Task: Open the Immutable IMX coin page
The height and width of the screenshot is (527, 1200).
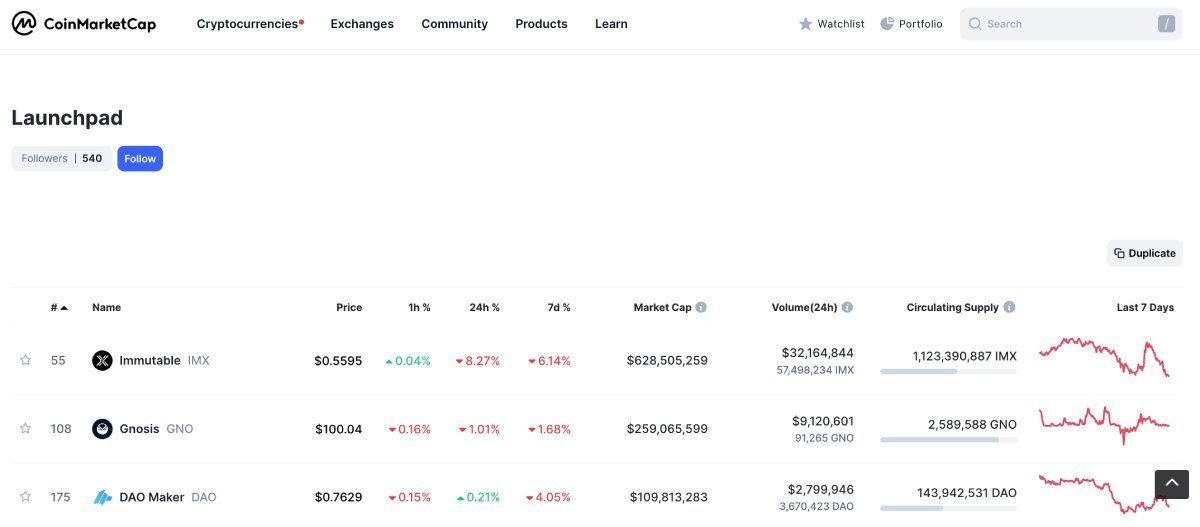Action: (x=151, y=360)
